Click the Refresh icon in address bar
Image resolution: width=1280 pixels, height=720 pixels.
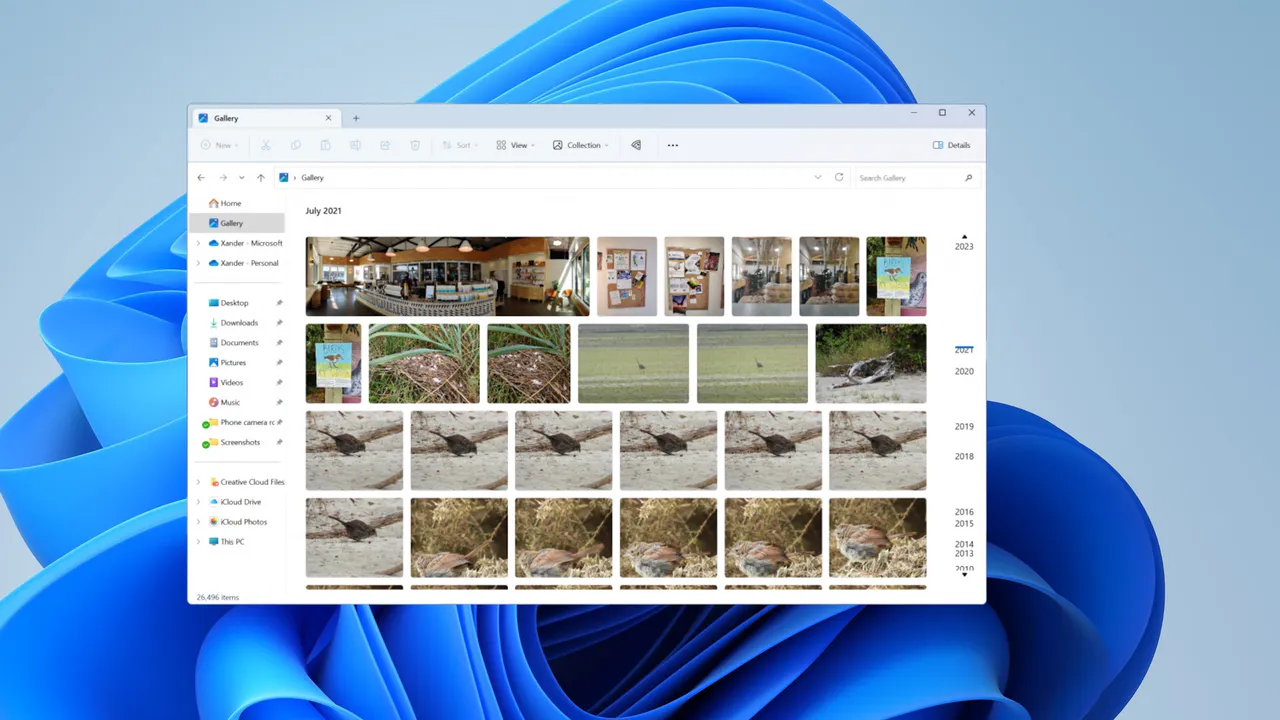839,177
